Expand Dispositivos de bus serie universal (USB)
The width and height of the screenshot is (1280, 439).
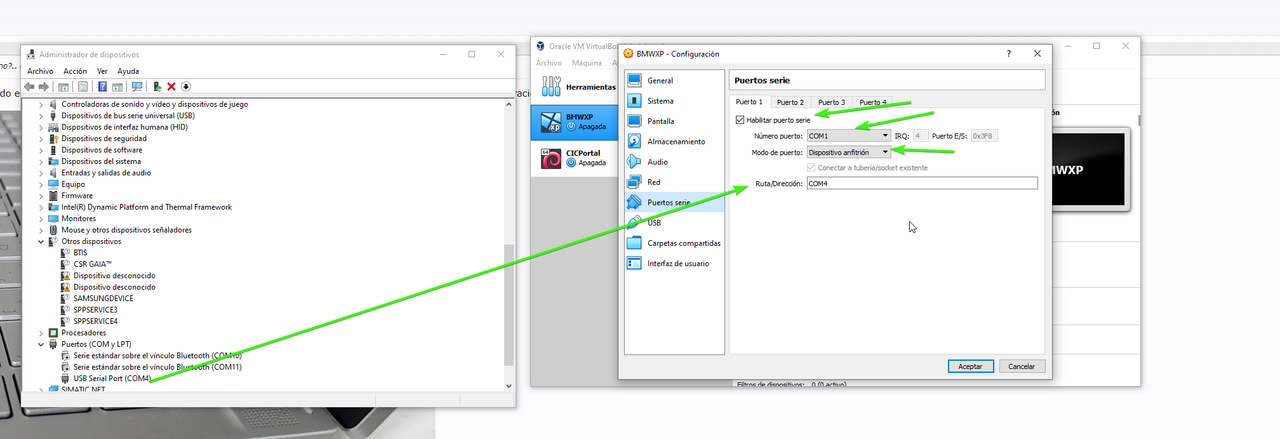point(41,115)
